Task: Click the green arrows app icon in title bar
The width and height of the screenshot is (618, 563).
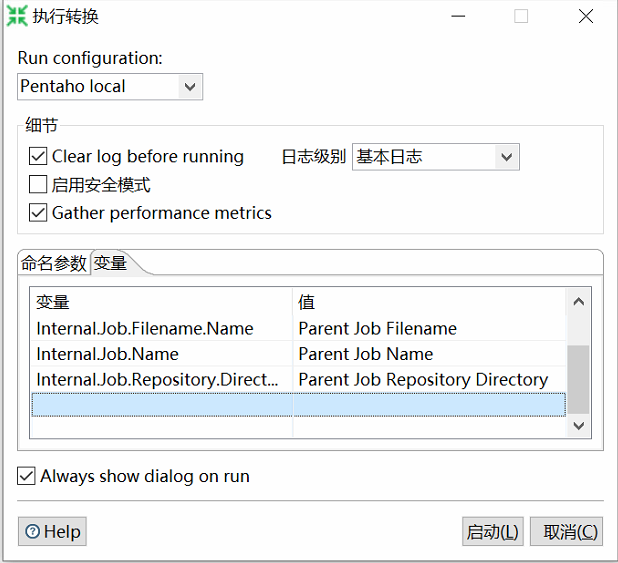Action: [x=17, y=16]
